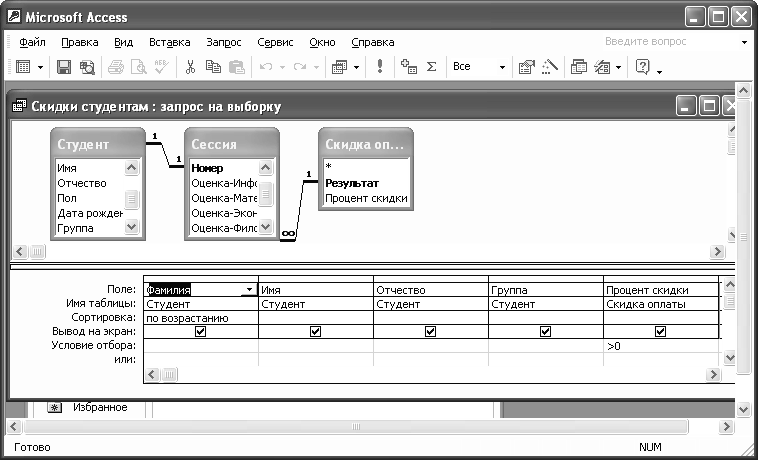Uncheck show checkbox for Группа column
The width and height of the screenshot is (758, 460).
[545, 331]
